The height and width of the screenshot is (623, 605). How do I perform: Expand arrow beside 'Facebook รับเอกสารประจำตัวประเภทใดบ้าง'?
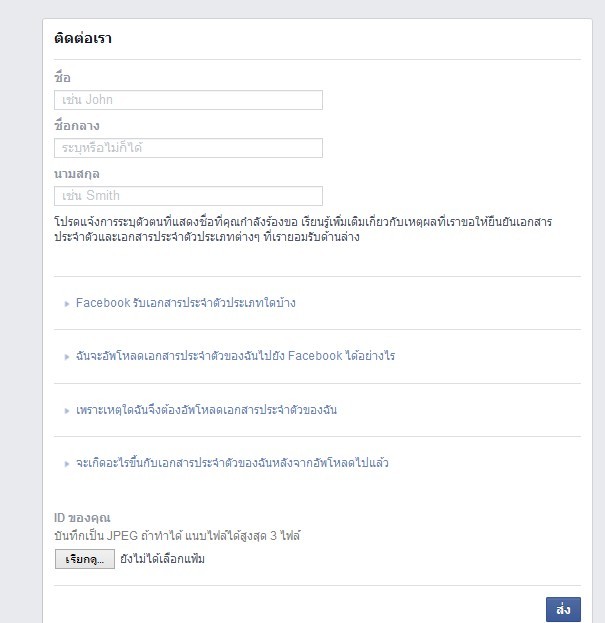coord(66,303)
